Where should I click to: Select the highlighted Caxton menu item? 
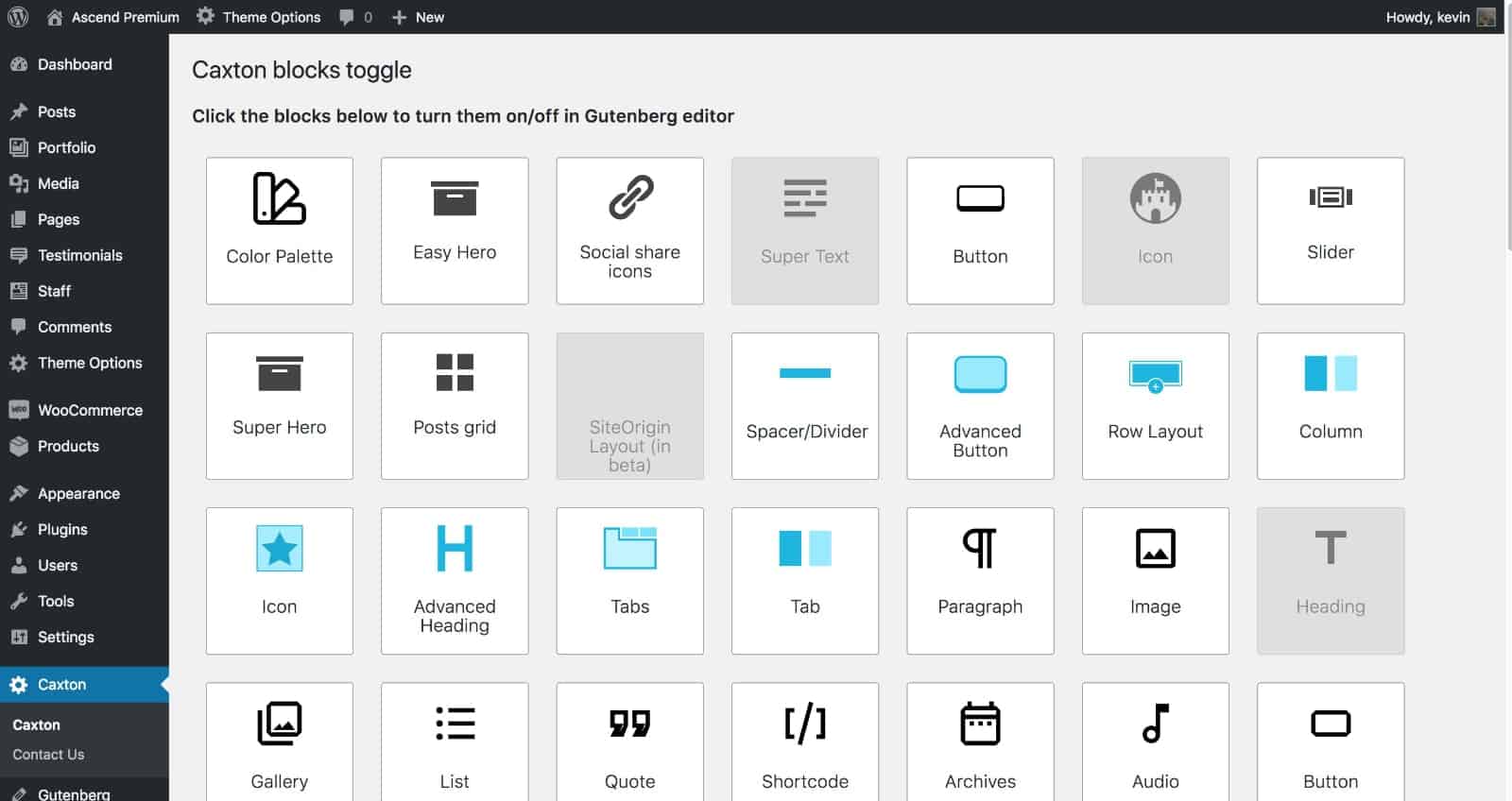coord(84,684)
